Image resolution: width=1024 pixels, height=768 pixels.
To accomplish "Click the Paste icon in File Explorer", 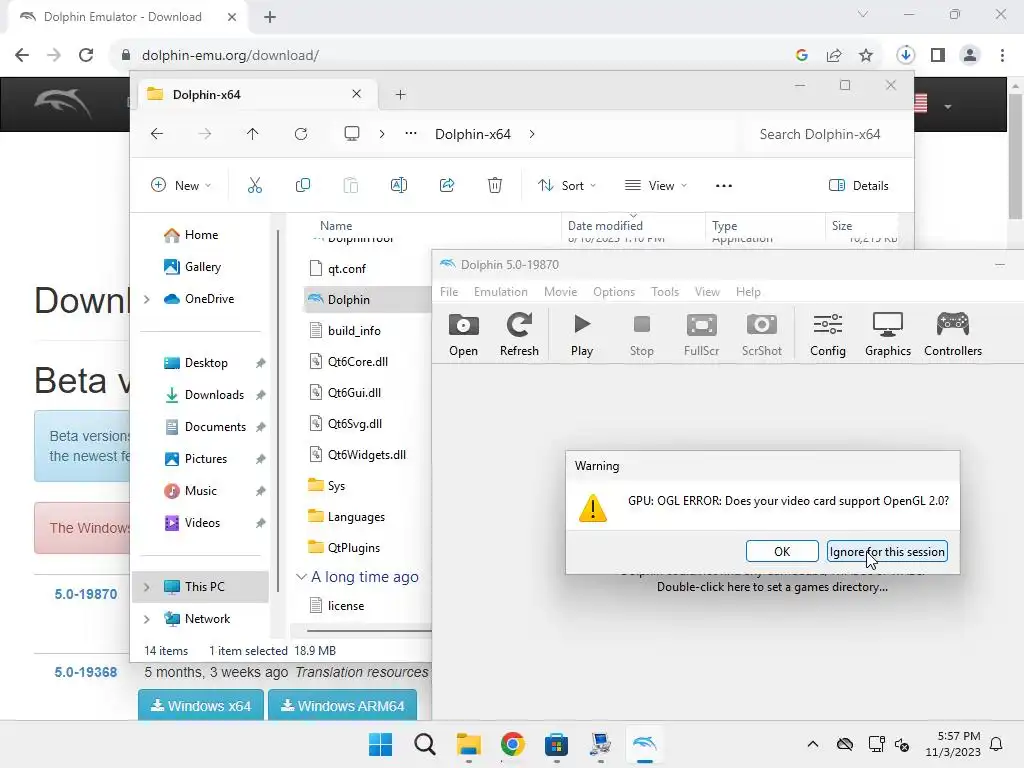I will 351,185.
